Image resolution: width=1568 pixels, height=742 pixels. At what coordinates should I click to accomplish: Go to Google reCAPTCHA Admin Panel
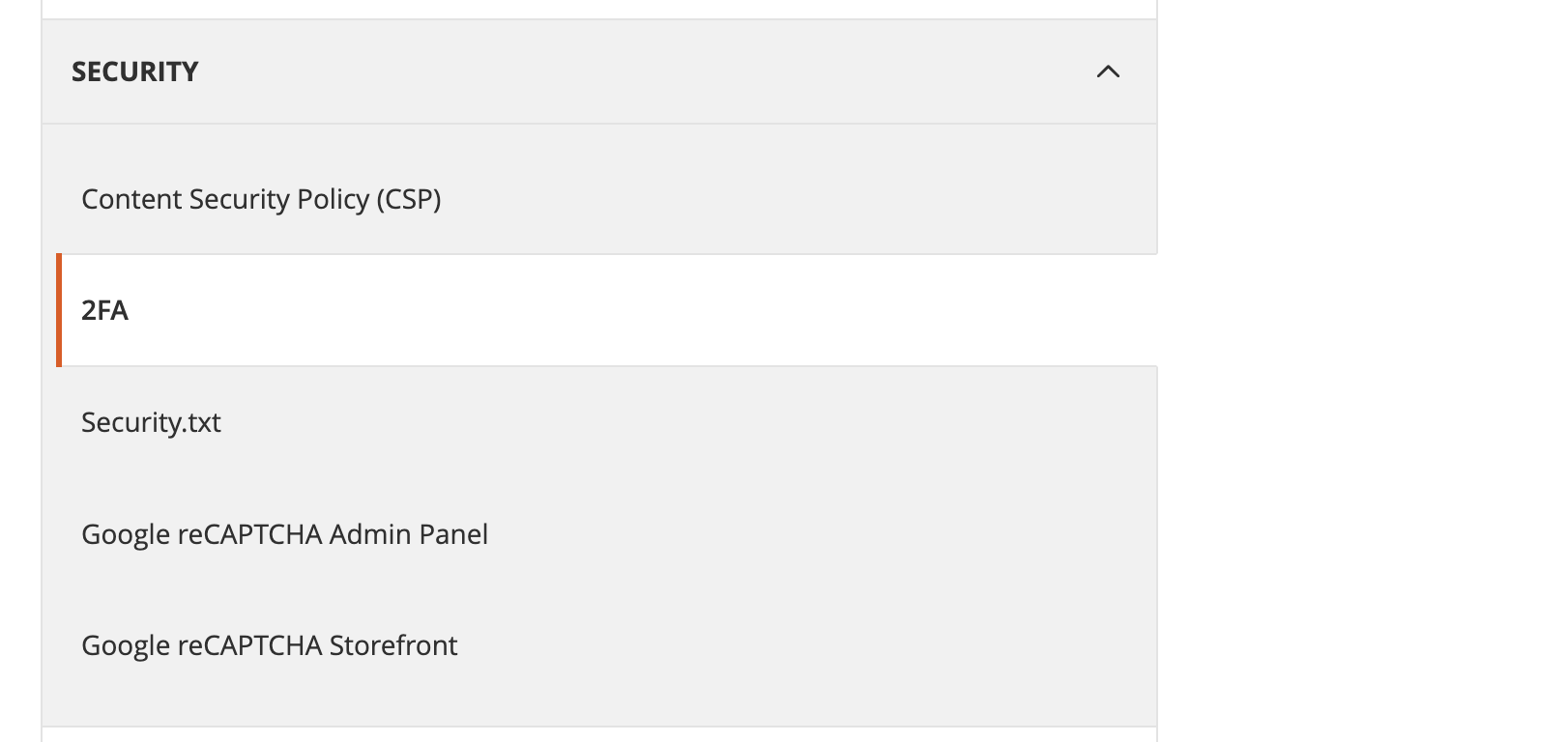pyautogui.click(x=284, y=534)
